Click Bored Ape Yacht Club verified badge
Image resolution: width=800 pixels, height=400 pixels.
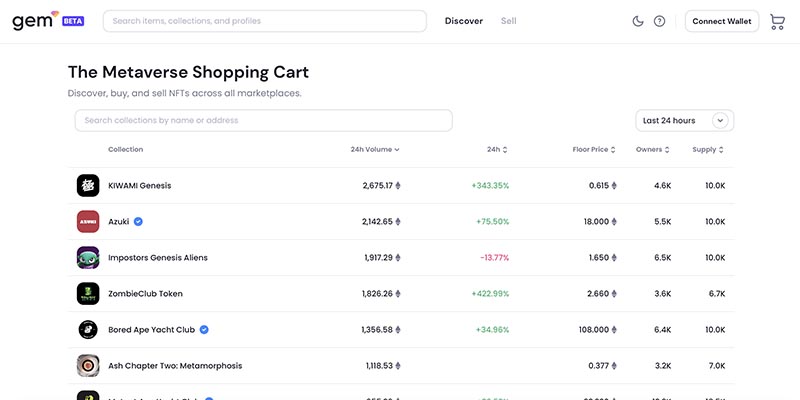(x=204, y=330)
